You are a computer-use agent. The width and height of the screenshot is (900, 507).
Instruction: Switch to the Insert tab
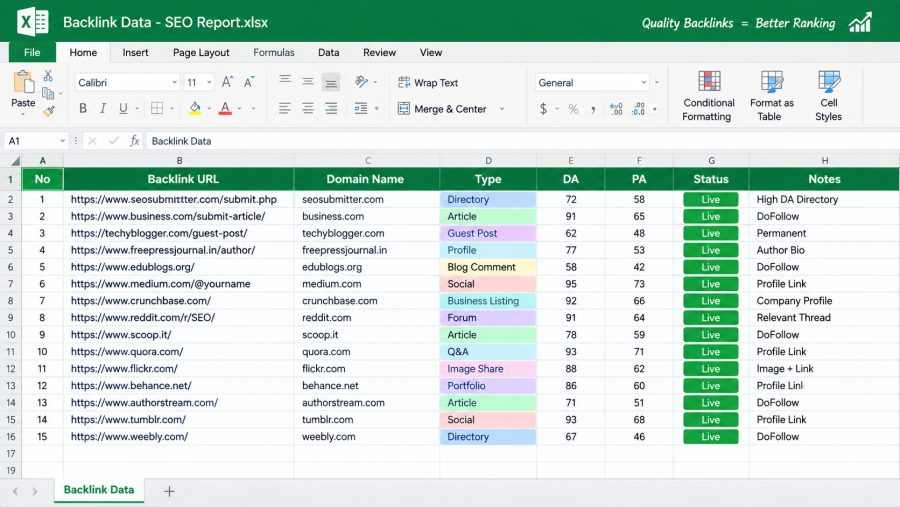135,52
